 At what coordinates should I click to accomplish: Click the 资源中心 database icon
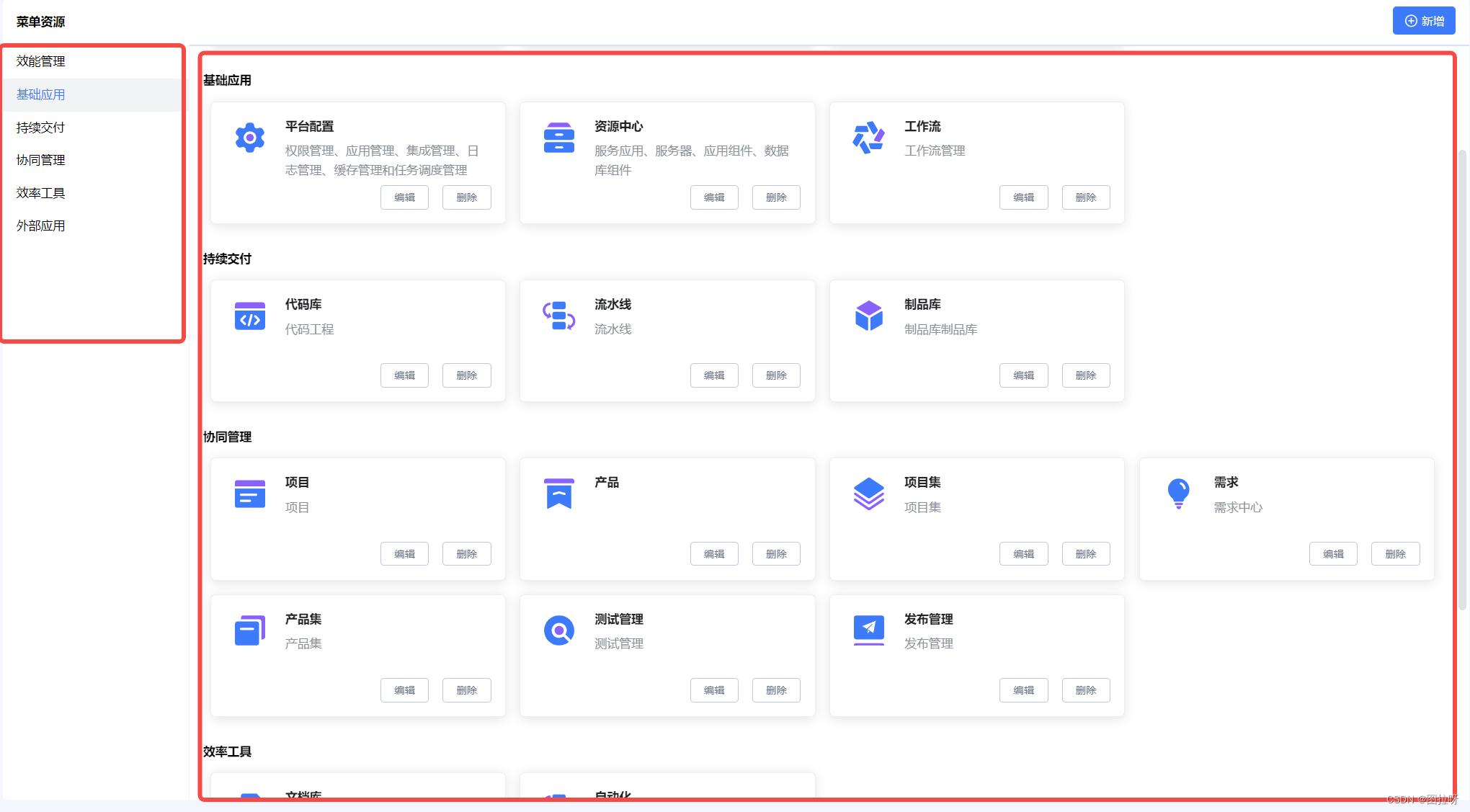coord(558,138)
